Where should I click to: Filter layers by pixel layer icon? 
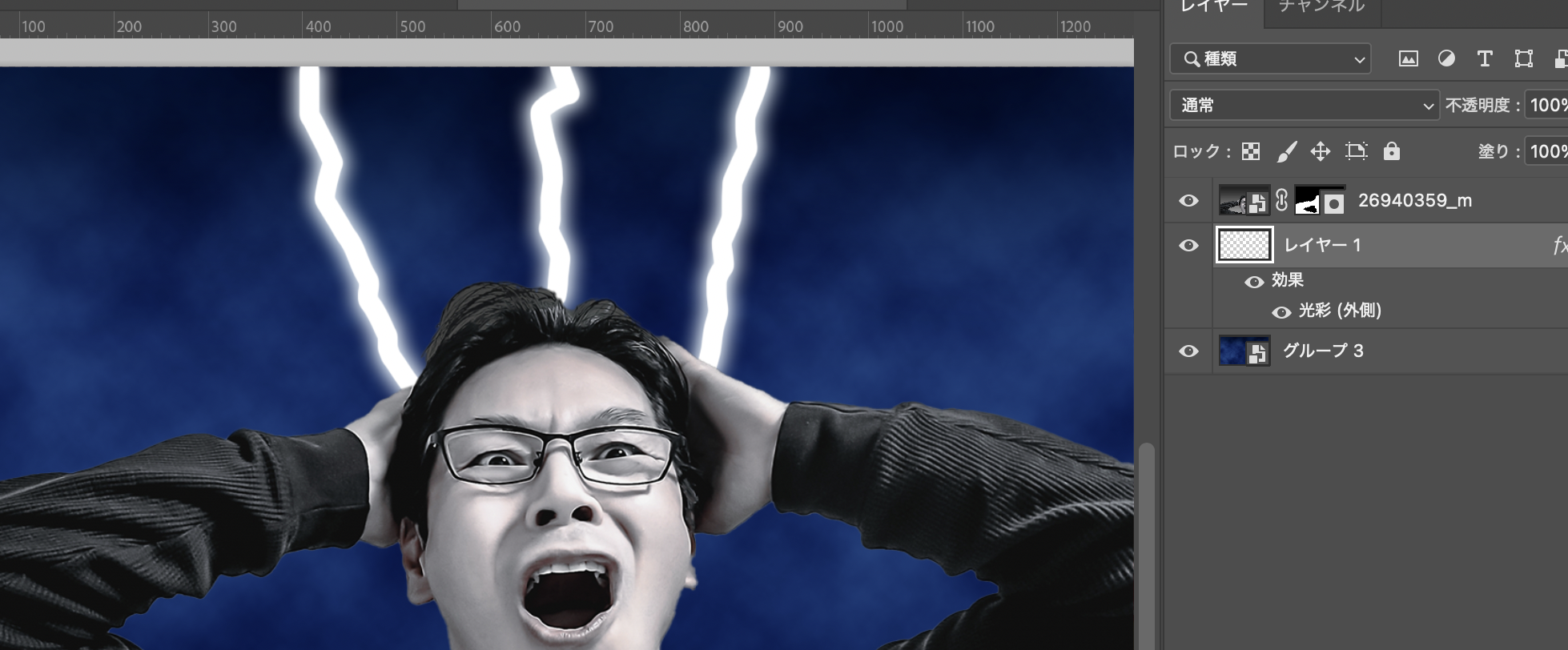click(x=1408, y=58)
